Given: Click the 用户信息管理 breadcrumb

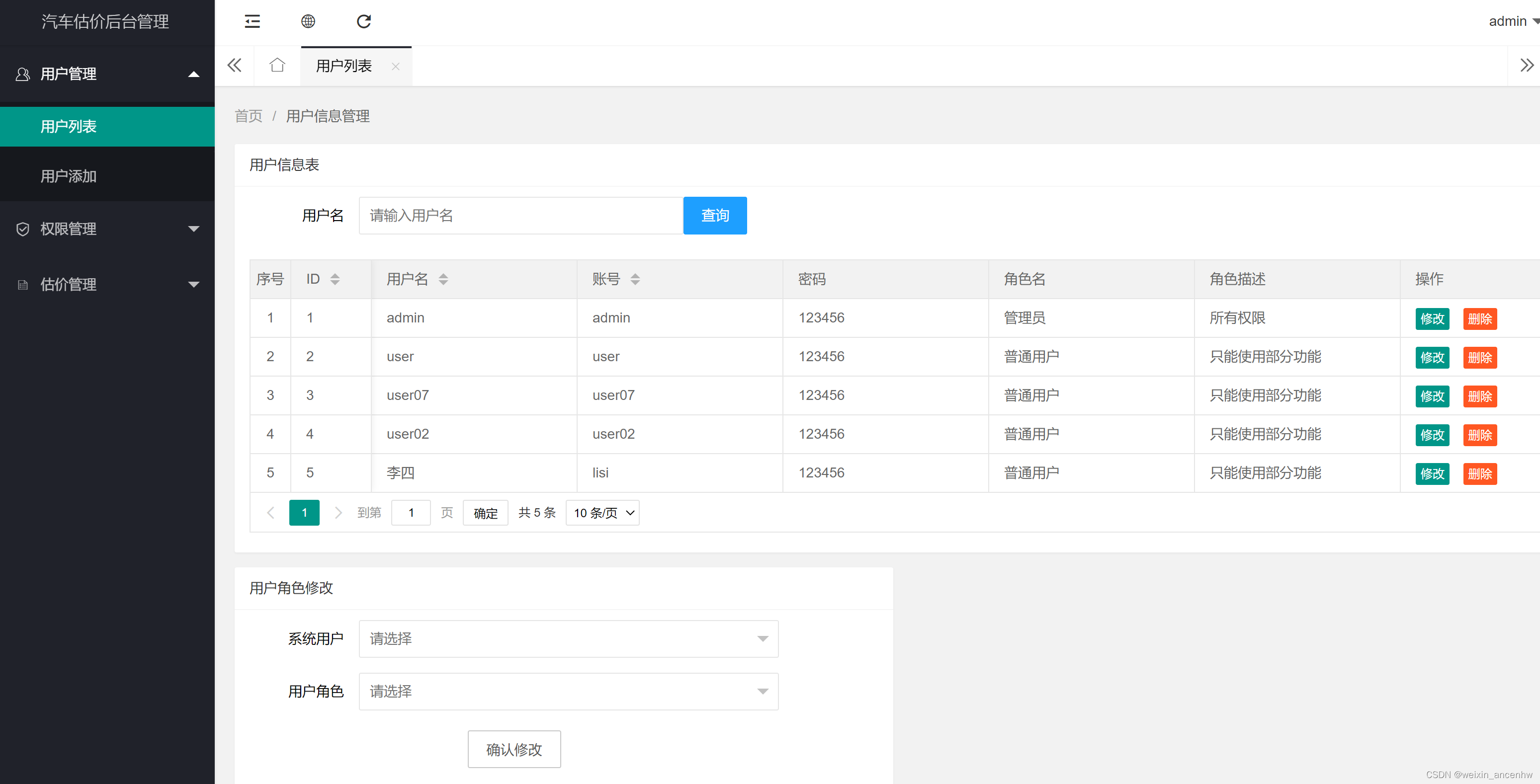Looking at the screenshot, I should click(328, 116).
